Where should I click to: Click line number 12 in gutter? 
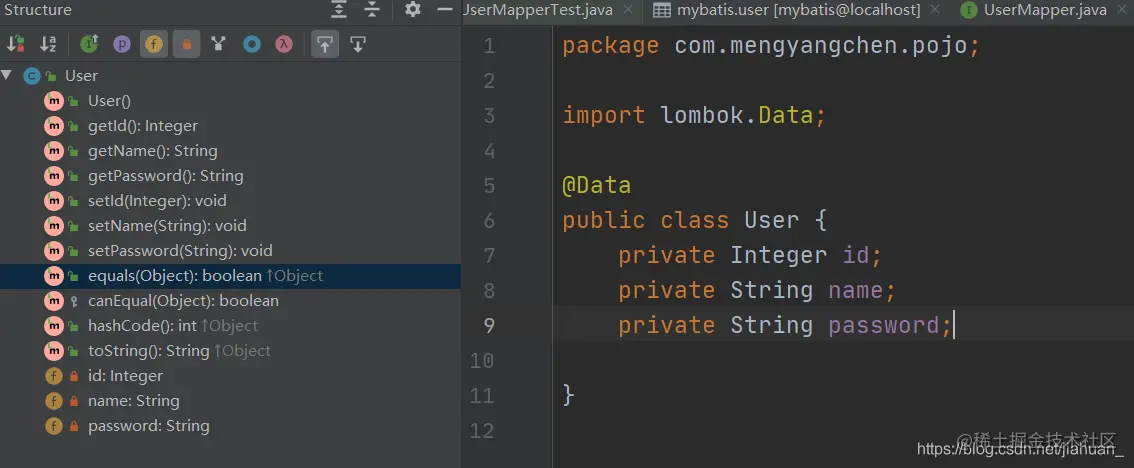coord(482,430)
